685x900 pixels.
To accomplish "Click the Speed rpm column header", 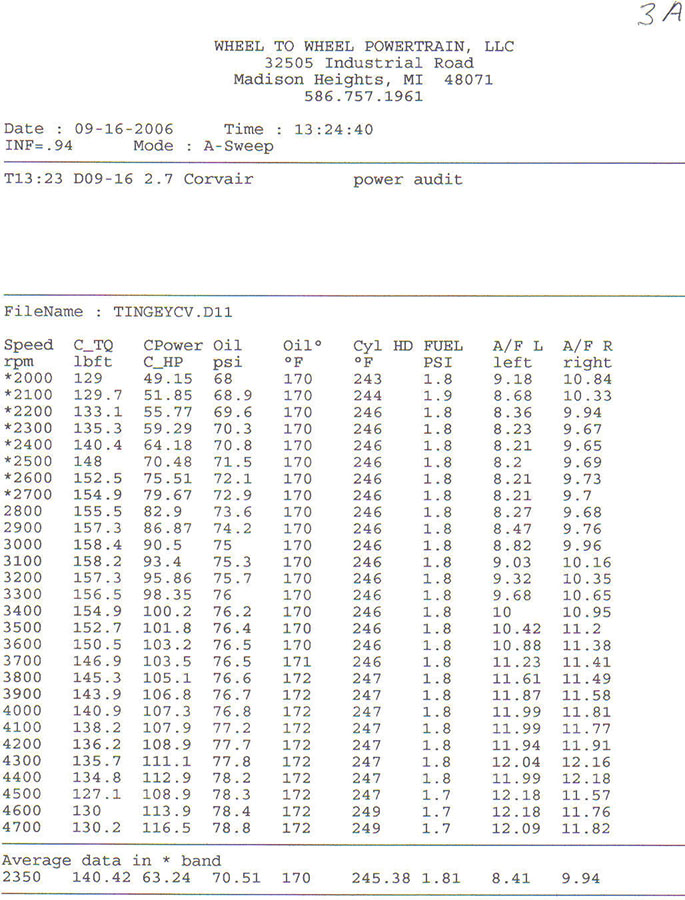I will point(28,354).
